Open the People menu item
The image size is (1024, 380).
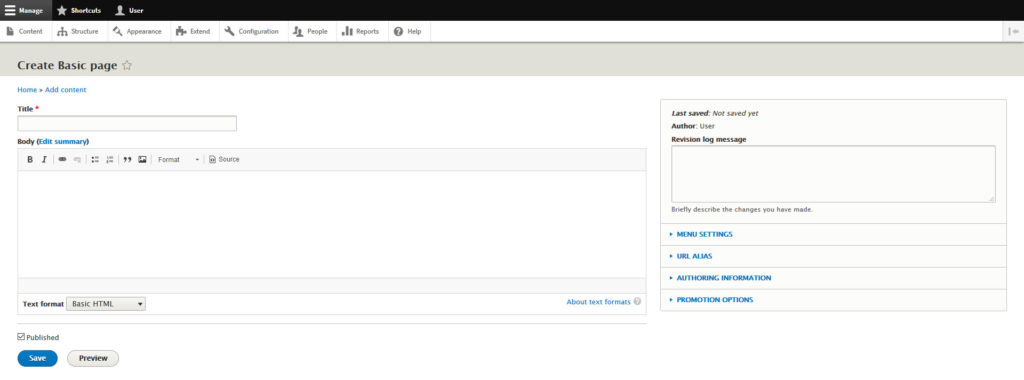click(x=311, y=31)
